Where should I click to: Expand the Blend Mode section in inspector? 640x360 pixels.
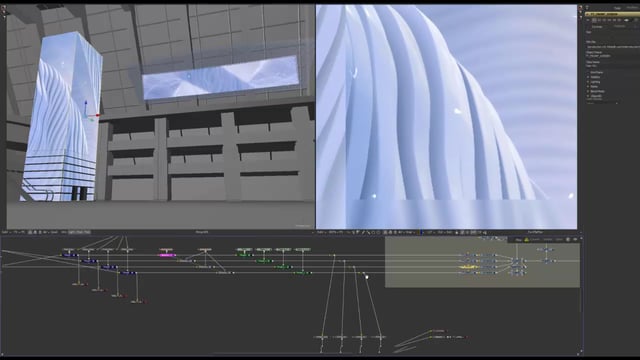click(x=596, y=91)
